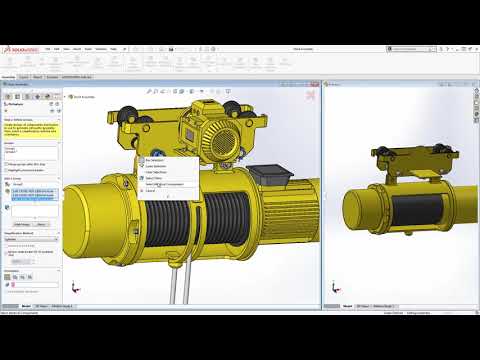Collapse the Orientation section
Screen dimensions: 480x360
[59, 271]
